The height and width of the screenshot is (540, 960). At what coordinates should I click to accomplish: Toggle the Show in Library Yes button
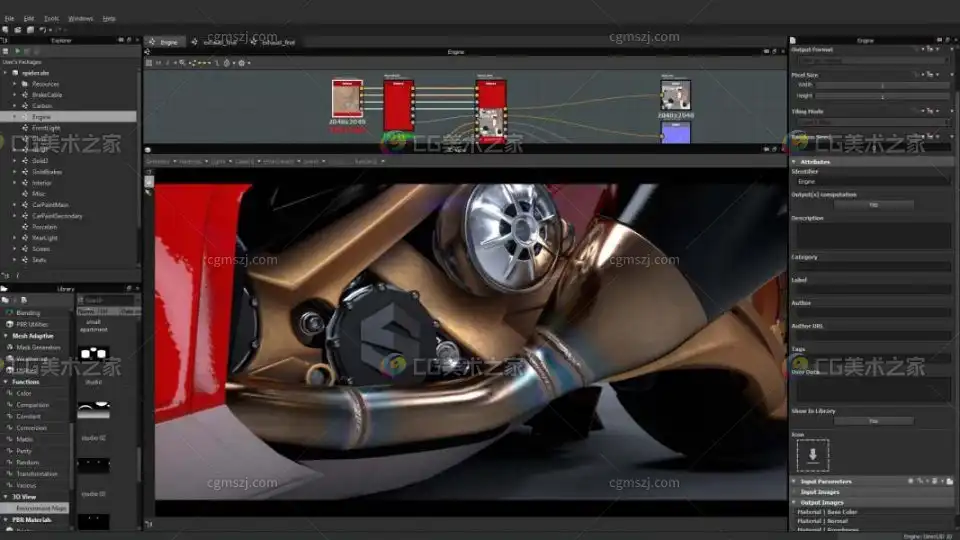click(x=872, y=421)
